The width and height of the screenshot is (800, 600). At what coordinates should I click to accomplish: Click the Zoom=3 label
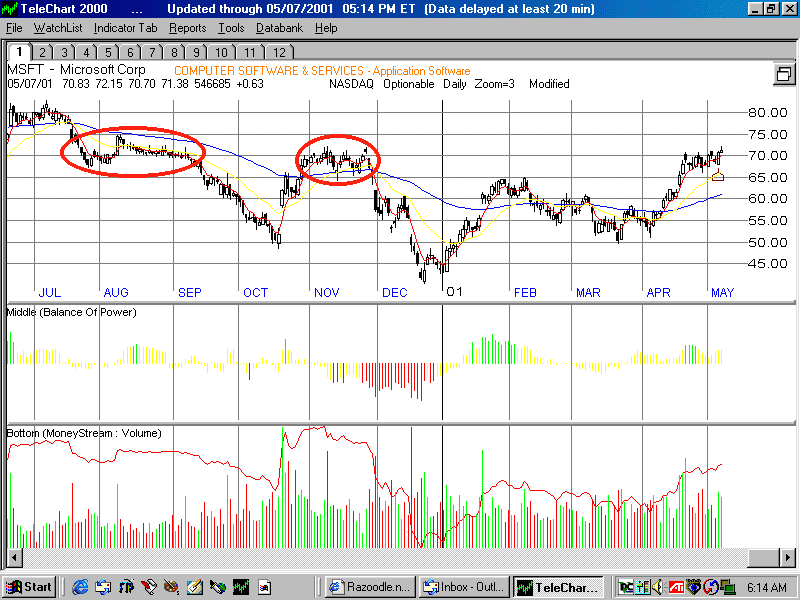coord(494,84)
